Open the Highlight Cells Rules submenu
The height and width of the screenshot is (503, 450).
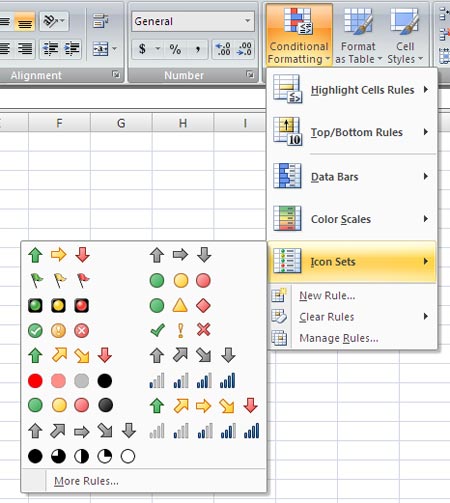[352, 90]
